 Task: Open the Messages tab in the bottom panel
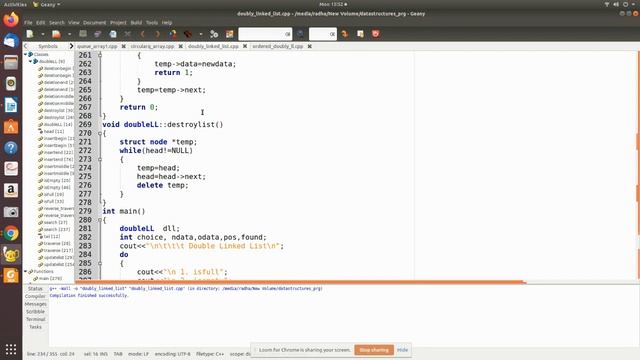tap(36, 304)
